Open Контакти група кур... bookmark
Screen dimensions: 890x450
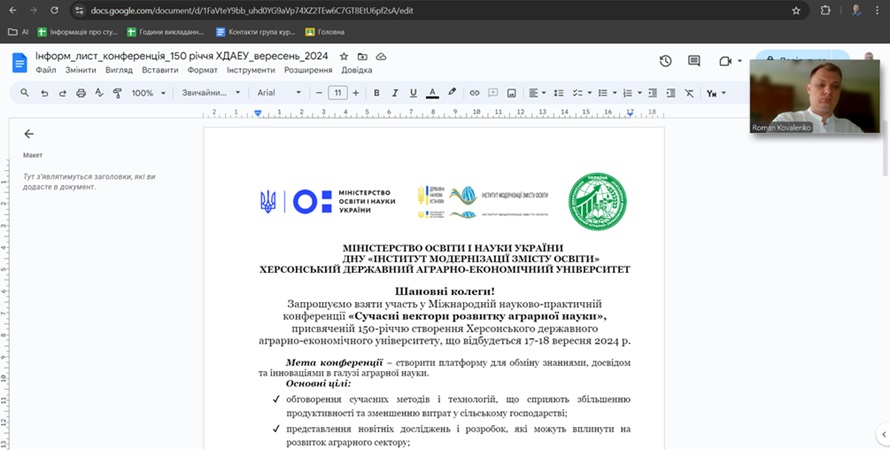256,32
